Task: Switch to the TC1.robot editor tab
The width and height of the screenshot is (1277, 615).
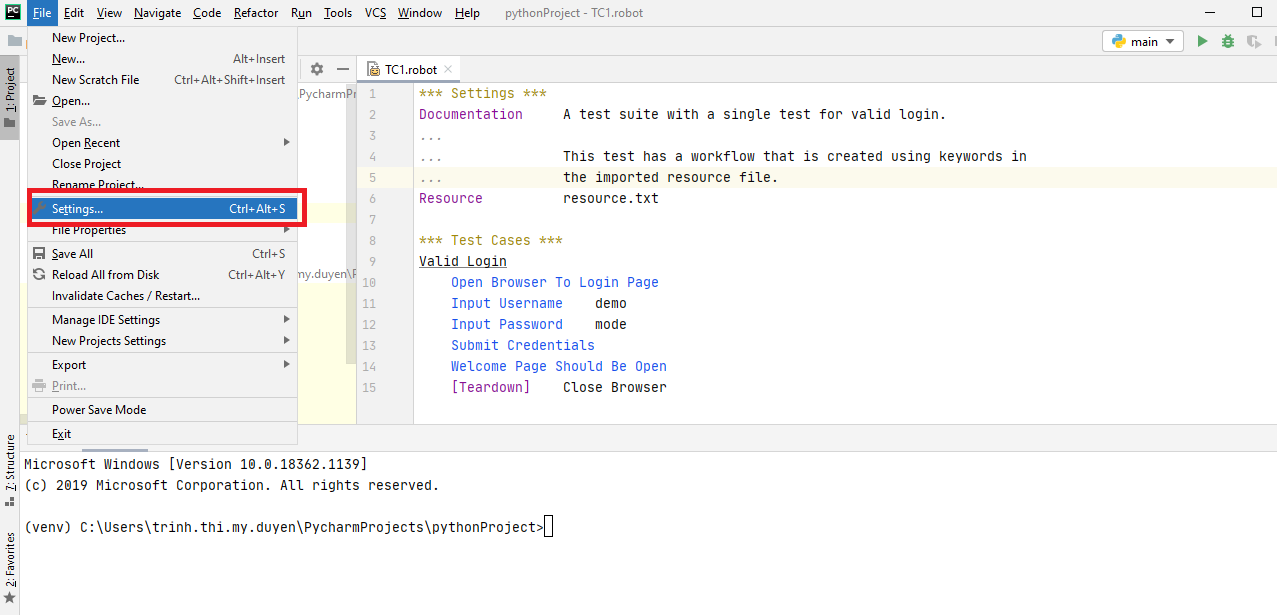Action: [410, 69]
